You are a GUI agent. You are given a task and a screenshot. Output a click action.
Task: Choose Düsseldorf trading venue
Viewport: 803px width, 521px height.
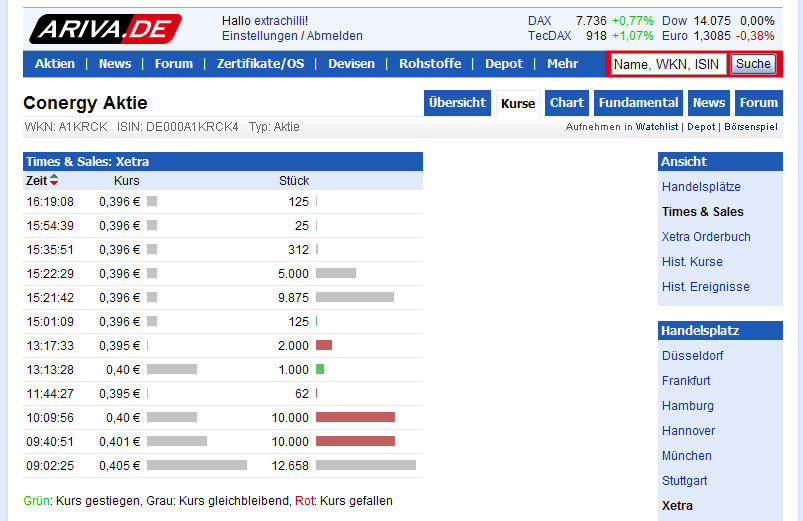692,356
